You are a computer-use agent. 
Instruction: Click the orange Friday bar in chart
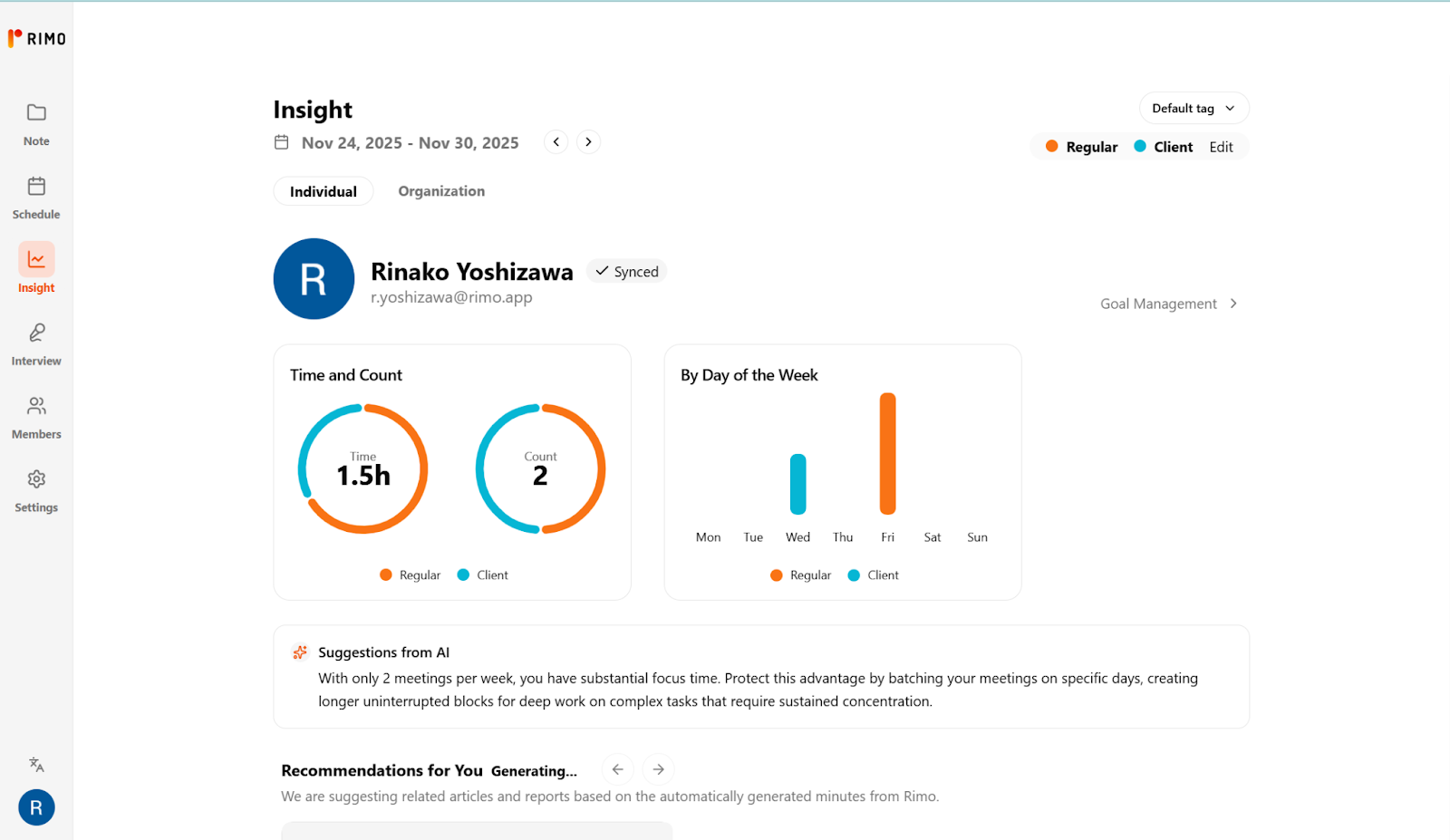888,453
